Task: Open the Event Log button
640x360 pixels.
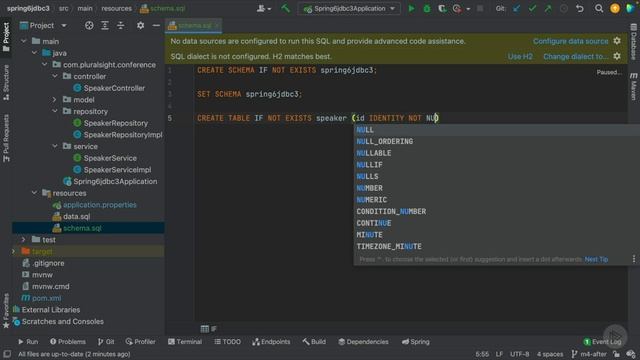Action: coord(602,342)
